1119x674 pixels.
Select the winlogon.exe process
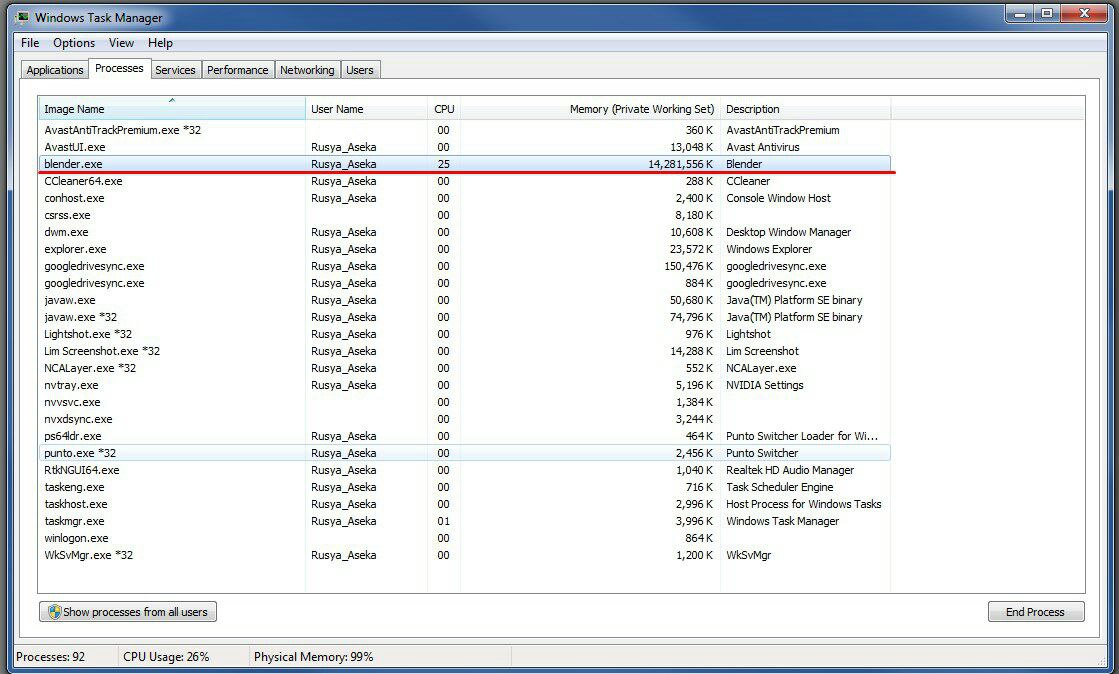pos(465,538)
